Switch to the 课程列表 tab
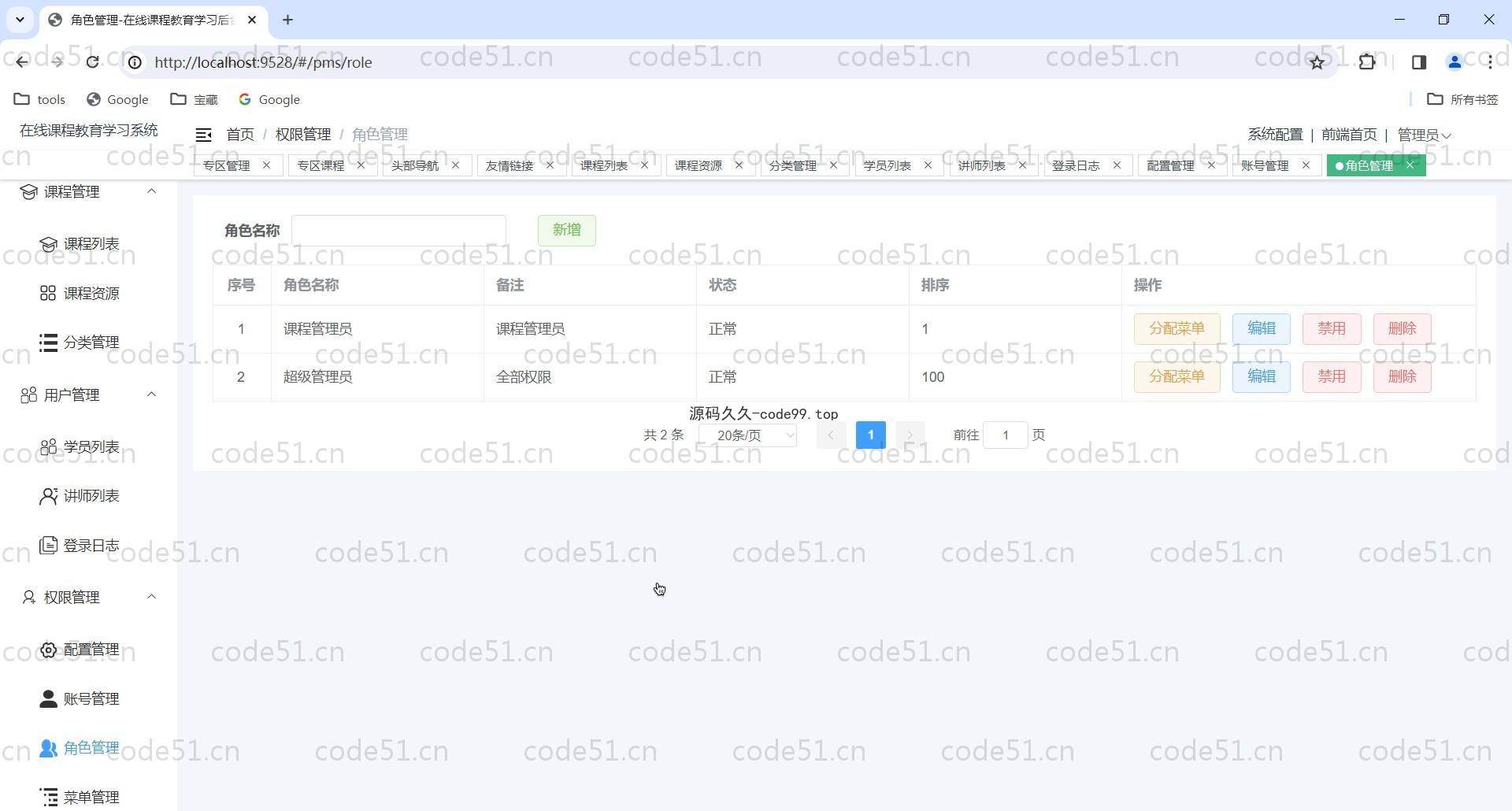Viewport: 1512px width, 811px height. click(604, 165)
